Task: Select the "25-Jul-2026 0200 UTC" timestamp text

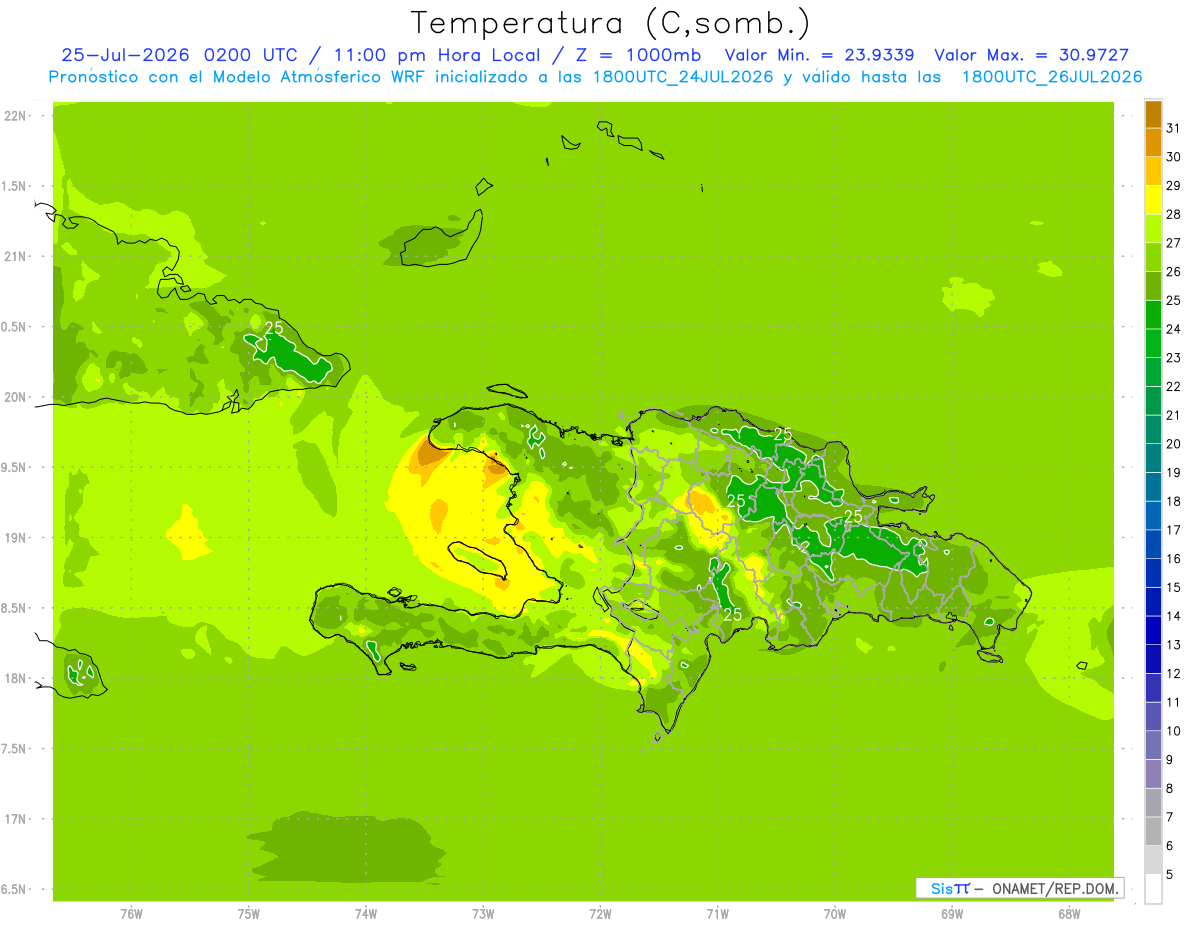Action: pos(179,55)
